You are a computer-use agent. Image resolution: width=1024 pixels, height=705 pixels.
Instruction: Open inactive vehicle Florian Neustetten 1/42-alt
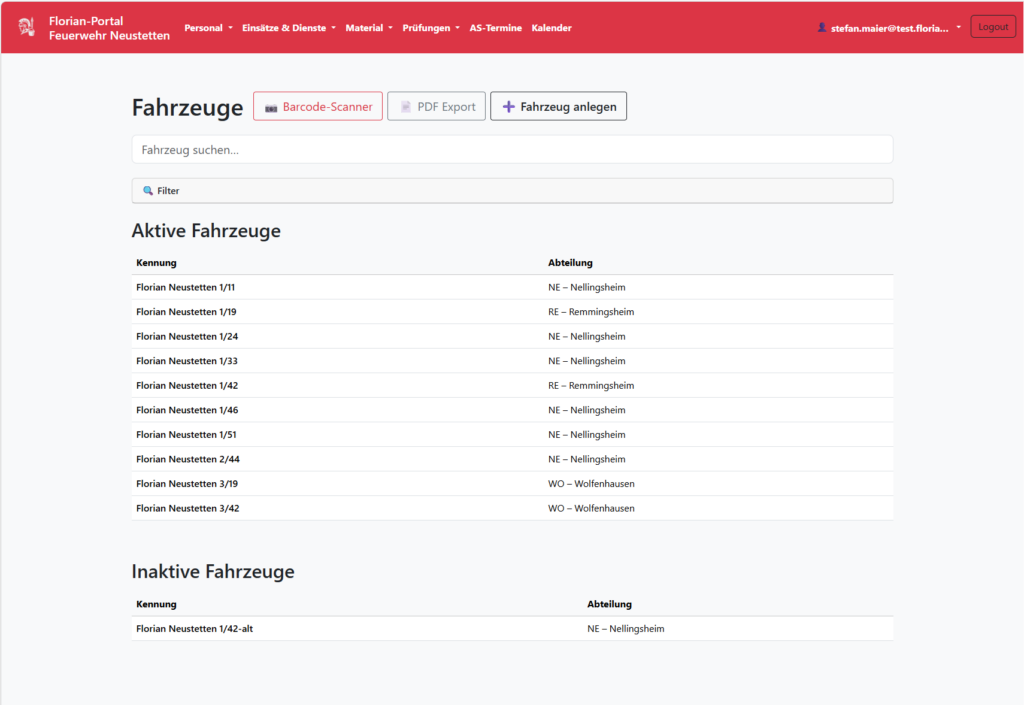click(201, 629)
